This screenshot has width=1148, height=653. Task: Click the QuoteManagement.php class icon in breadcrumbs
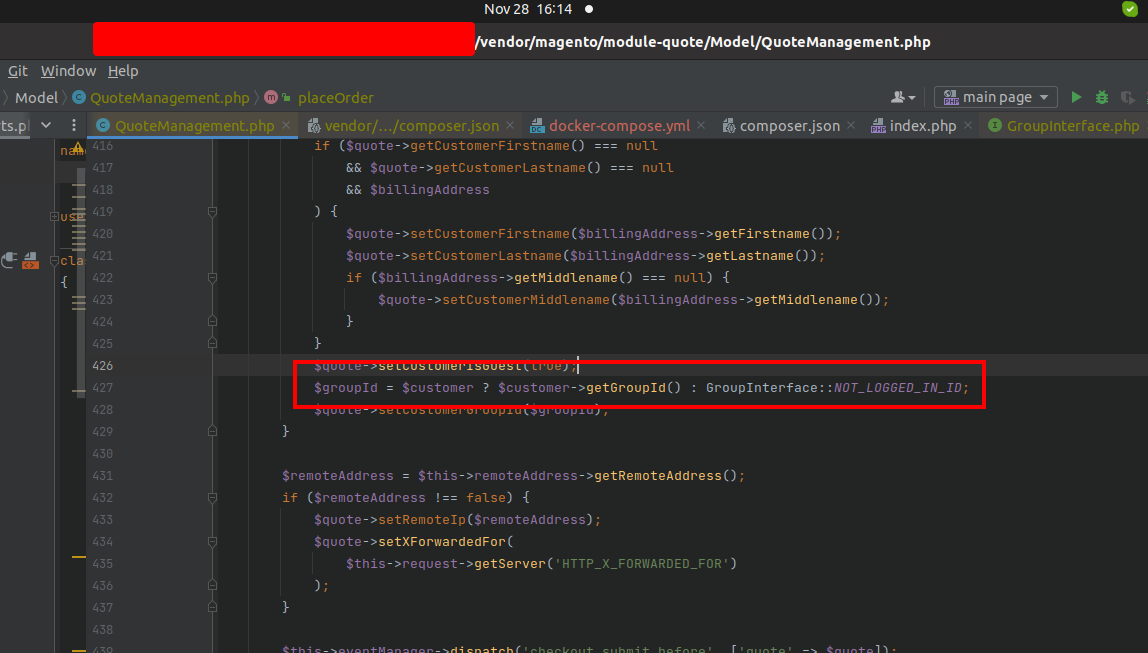pos(77,98)
